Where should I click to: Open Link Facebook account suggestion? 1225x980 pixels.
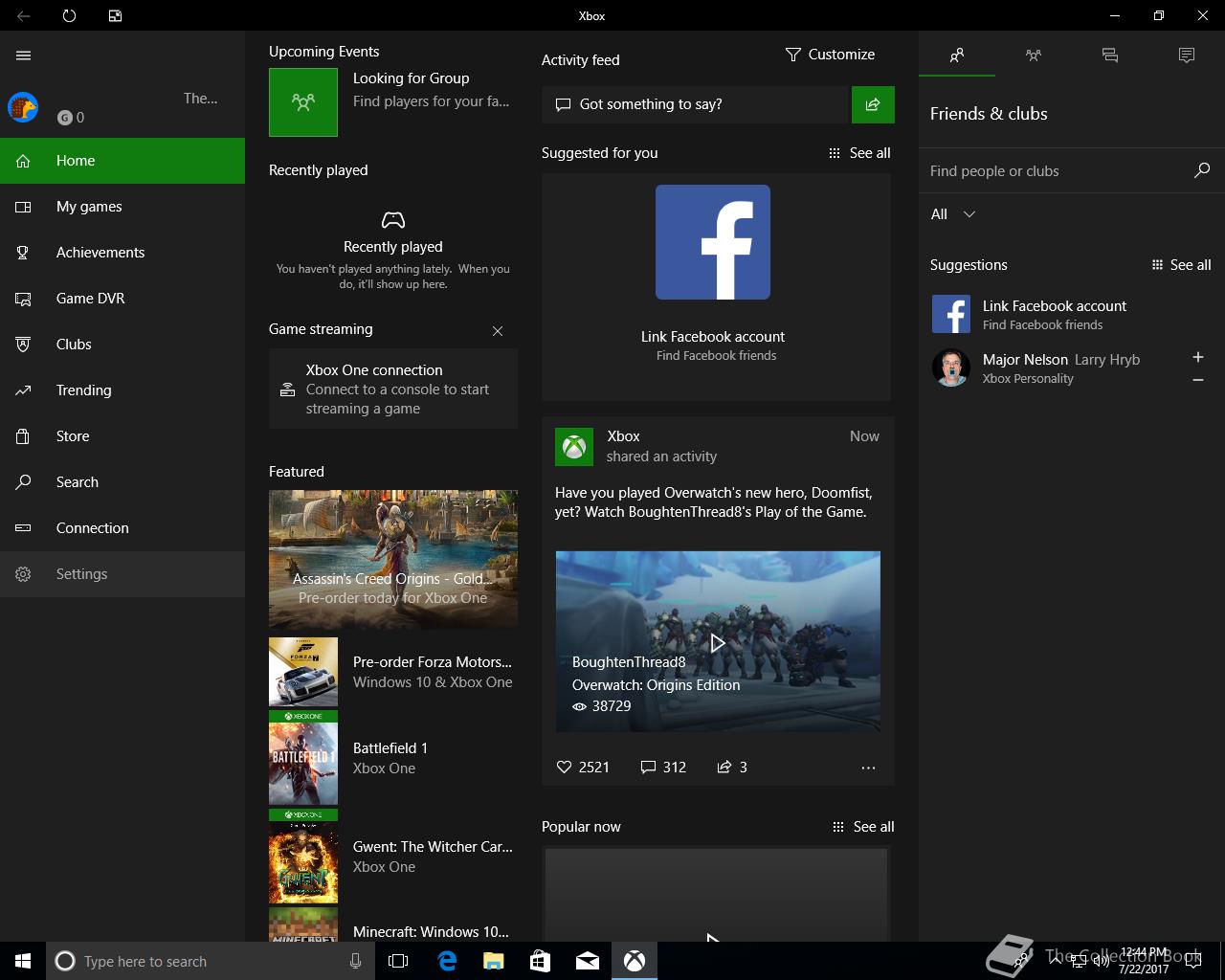1072,314
